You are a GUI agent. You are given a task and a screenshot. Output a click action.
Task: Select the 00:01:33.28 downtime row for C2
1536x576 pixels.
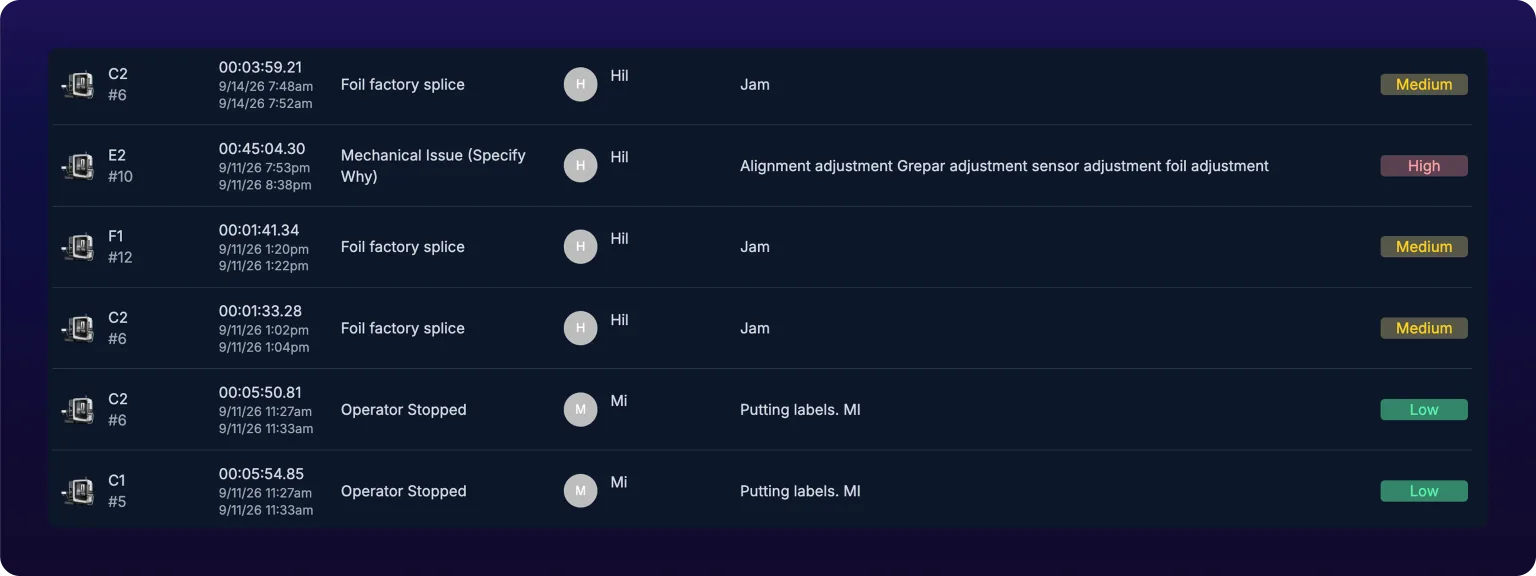pyautogui.click(x=762, y=329)
